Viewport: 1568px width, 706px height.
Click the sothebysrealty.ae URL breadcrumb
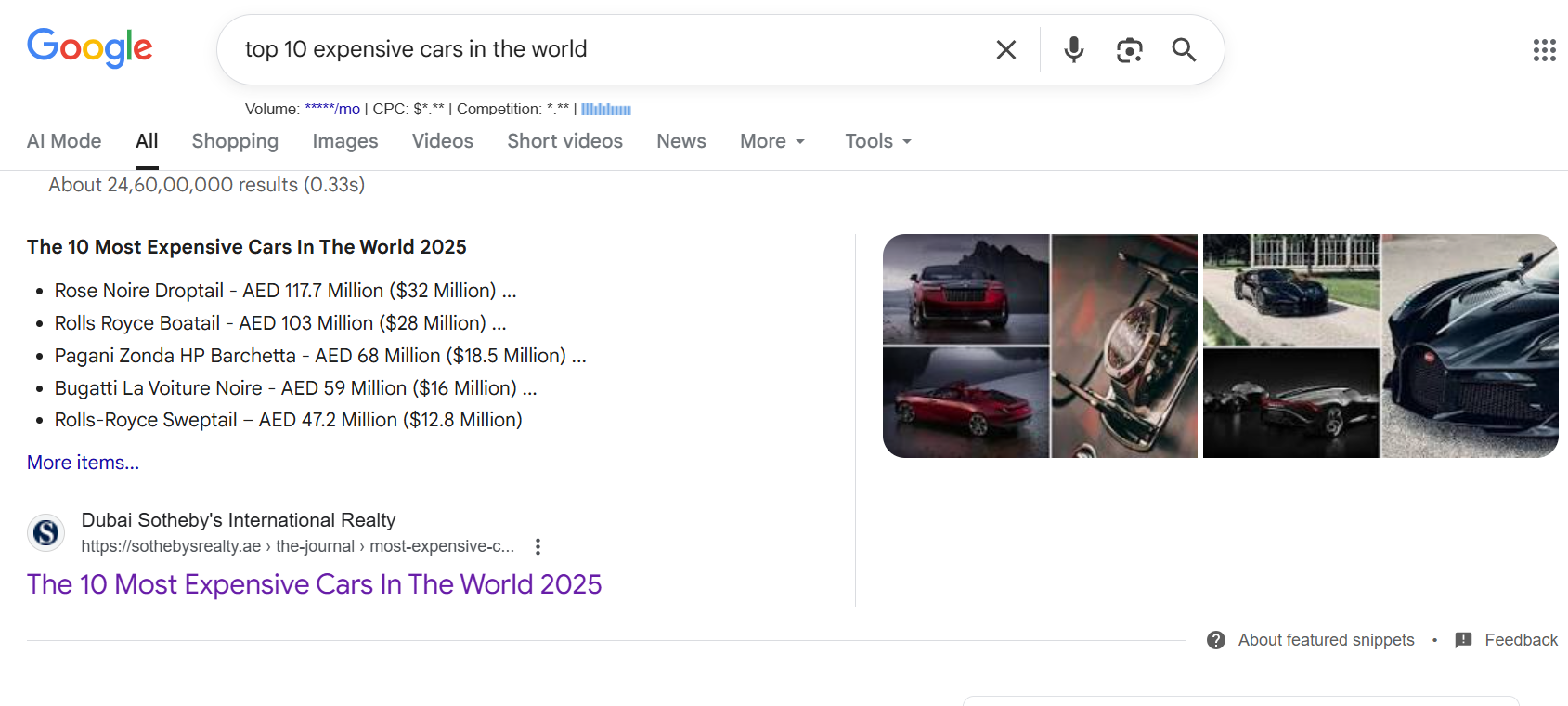click(297, 546)
